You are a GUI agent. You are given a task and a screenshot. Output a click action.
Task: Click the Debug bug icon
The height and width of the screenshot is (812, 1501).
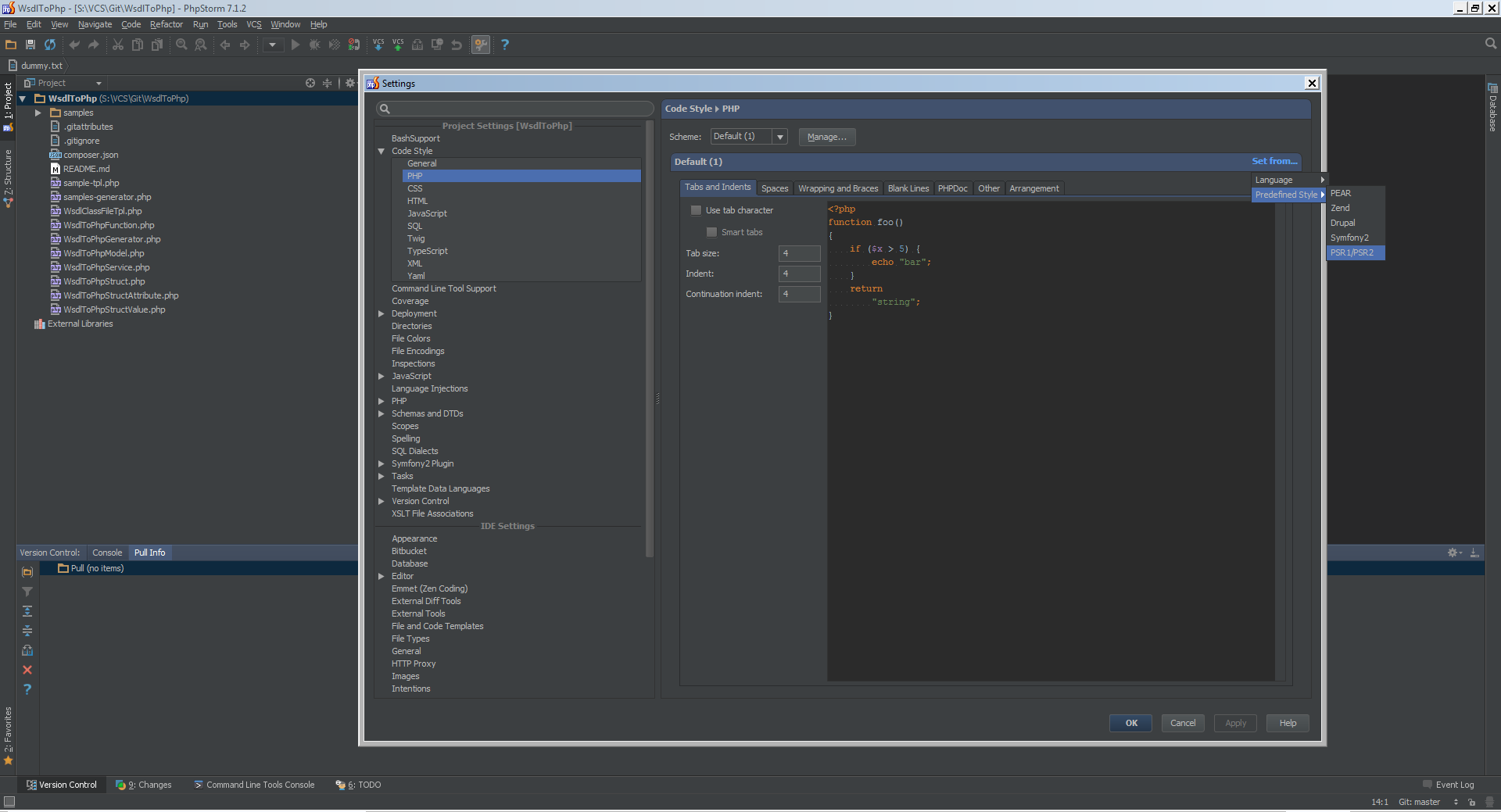point(315,45)
